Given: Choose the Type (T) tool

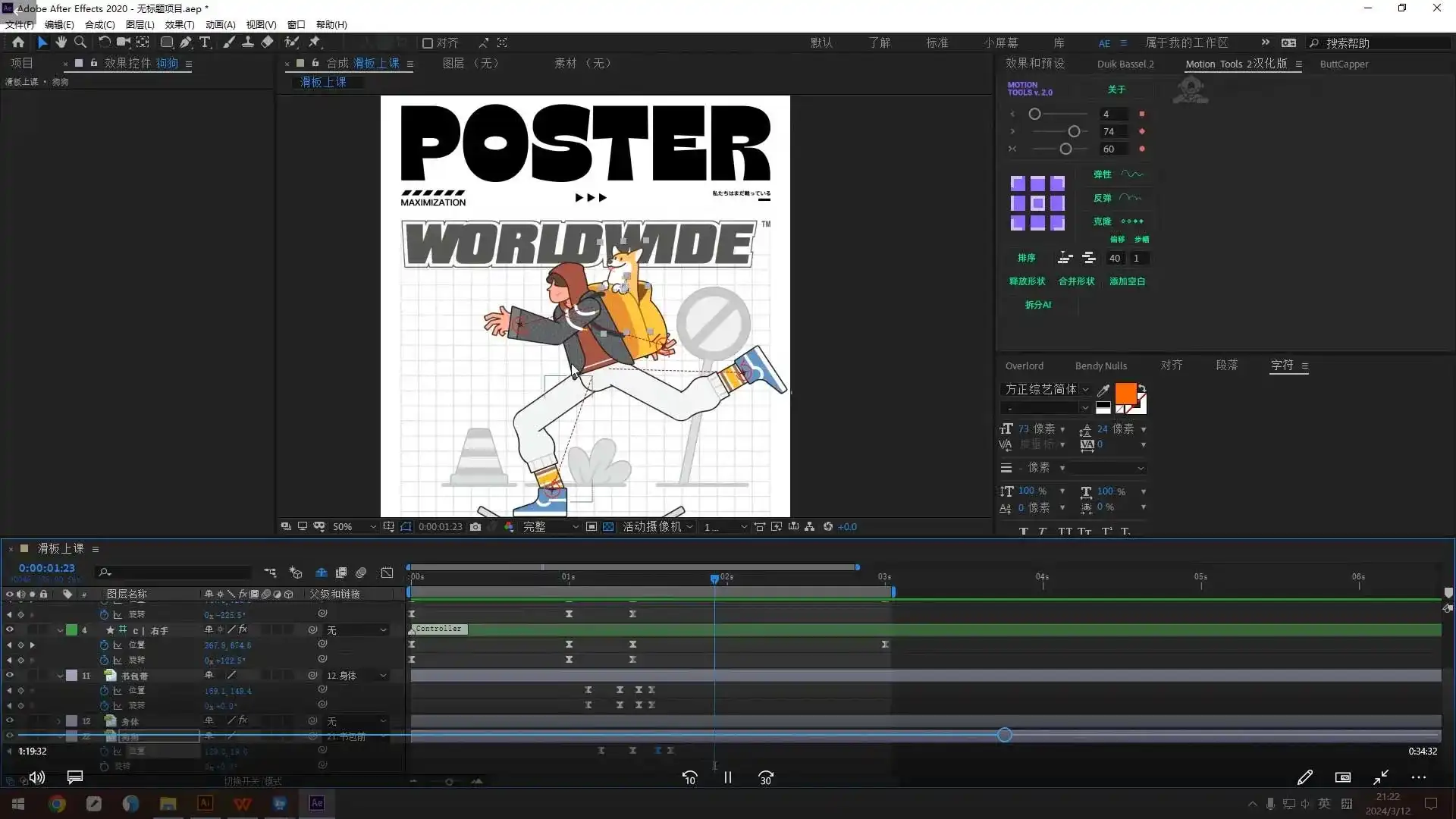Looking at the screenshot, I should (x=205, y=42).
